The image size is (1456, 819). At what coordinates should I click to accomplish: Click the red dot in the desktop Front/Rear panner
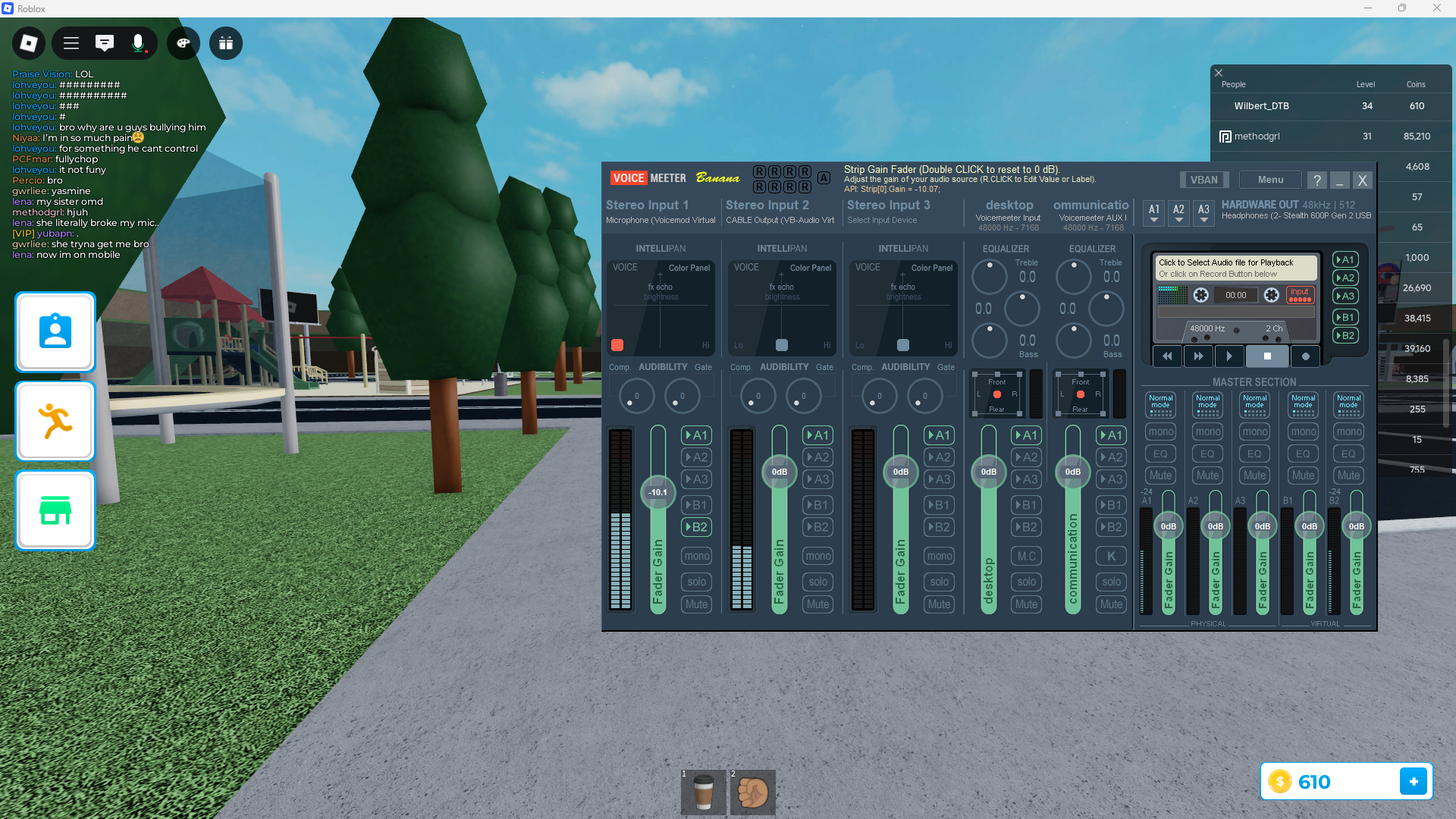(x=997, y=394)
